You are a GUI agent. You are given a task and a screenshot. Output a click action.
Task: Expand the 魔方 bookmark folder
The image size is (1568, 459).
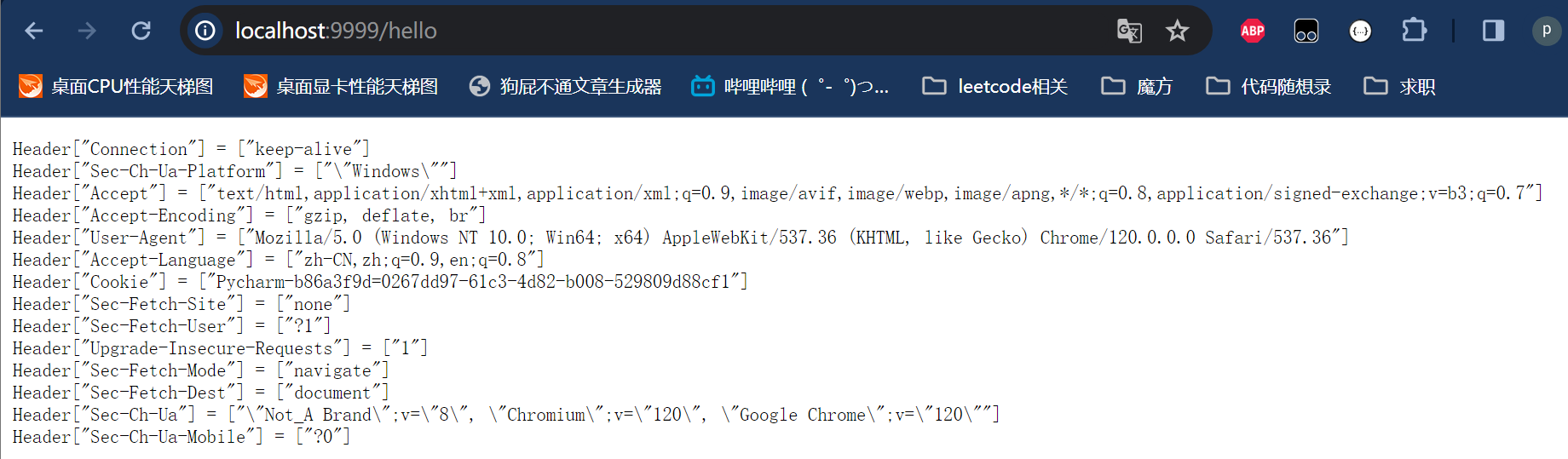click(x=1137, y=86)
